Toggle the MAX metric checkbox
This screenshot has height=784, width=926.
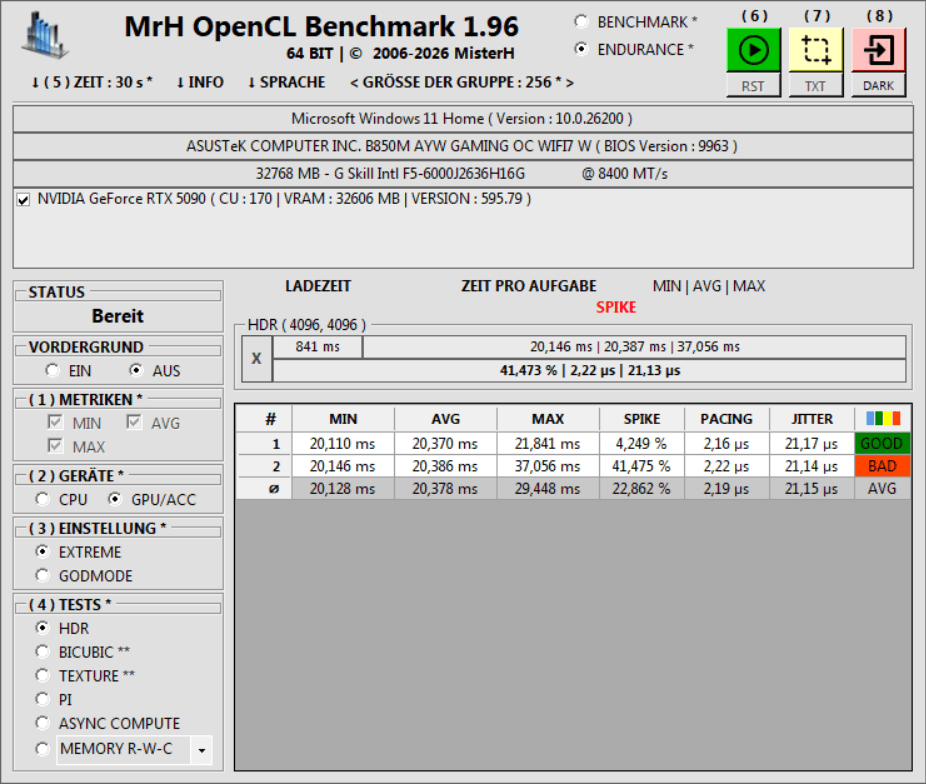(x=55, y=446)
